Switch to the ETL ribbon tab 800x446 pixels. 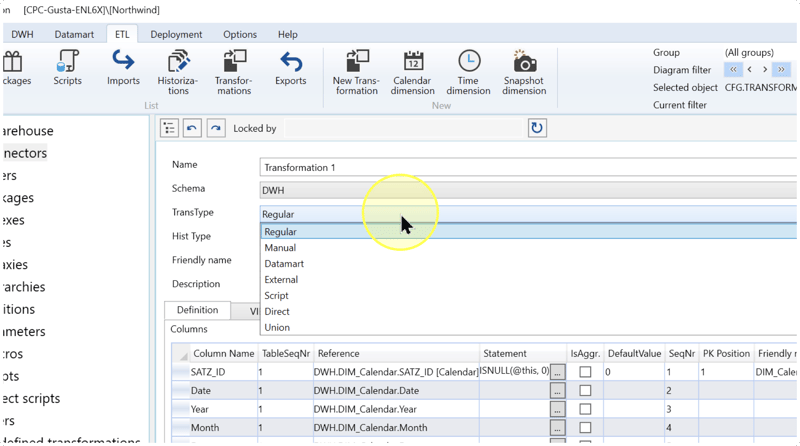pos(122,34)
